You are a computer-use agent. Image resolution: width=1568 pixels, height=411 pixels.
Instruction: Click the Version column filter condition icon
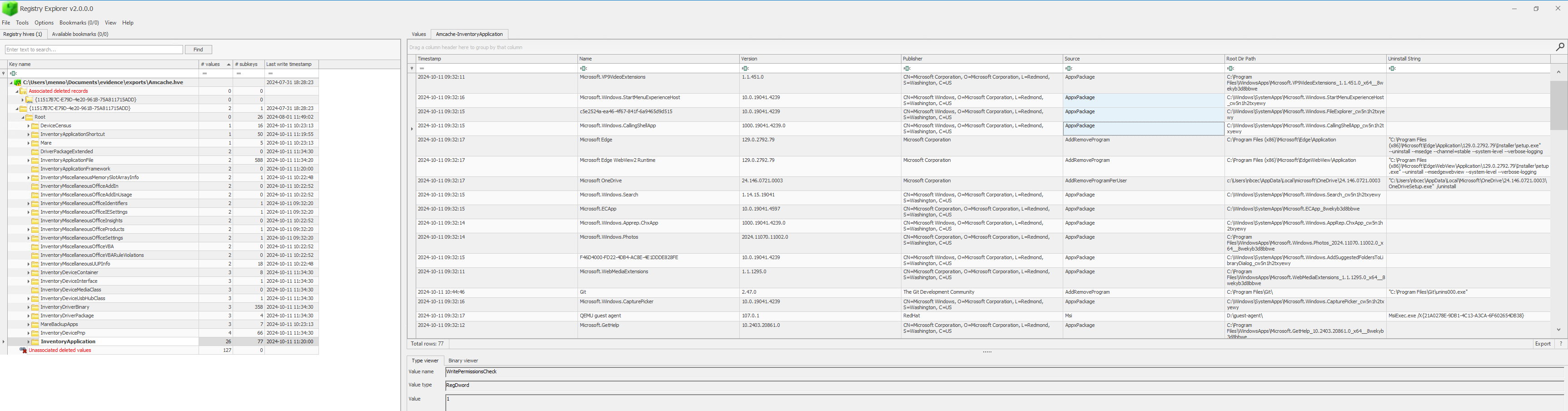pyautogui.click(x=745, y=68)
